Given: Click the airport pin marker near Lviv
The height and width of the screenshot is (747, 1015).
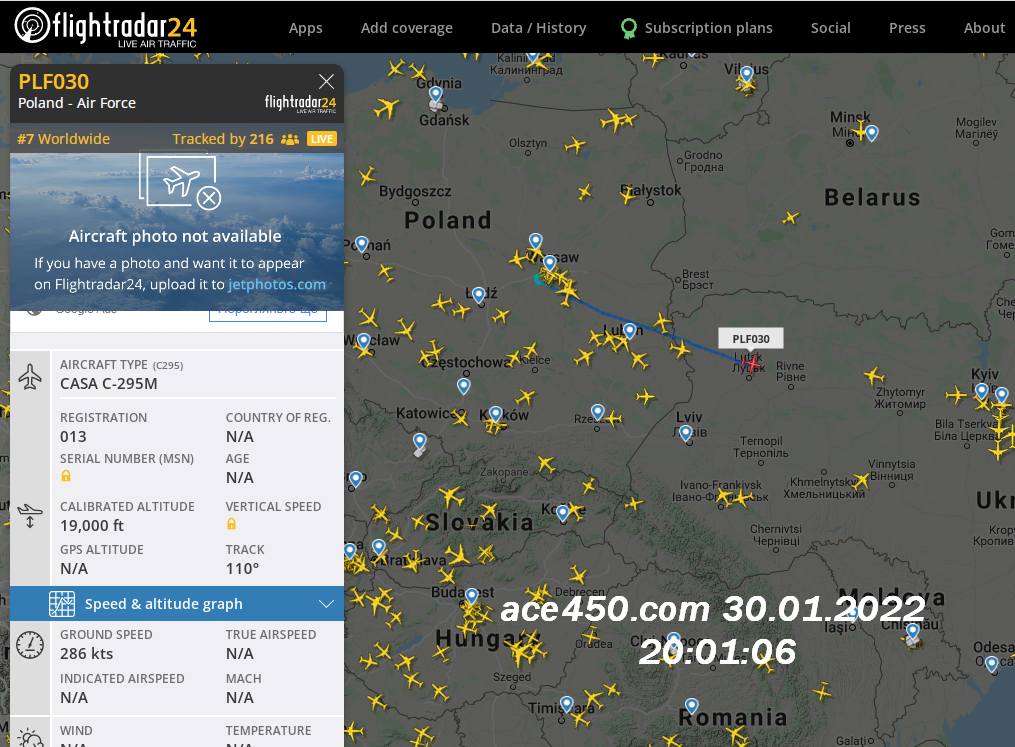Looking at the screenshot, I should point(686,432).
